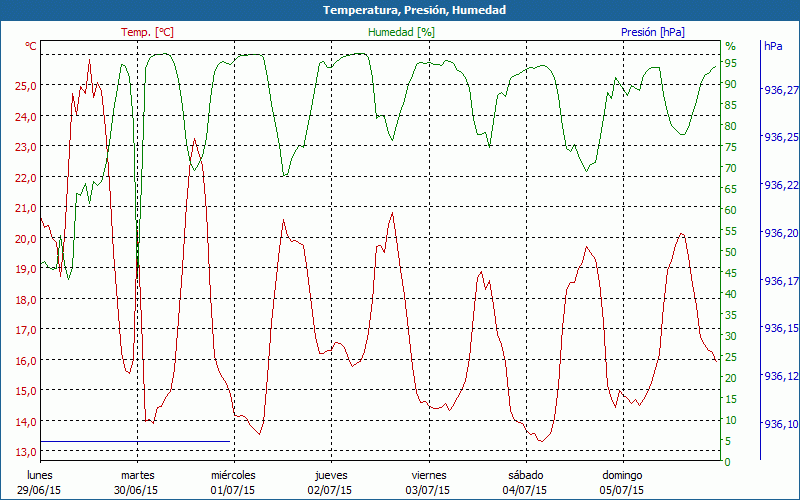Click the green '%' axis unit label
The image size is (800, 500).
(730, 46)
